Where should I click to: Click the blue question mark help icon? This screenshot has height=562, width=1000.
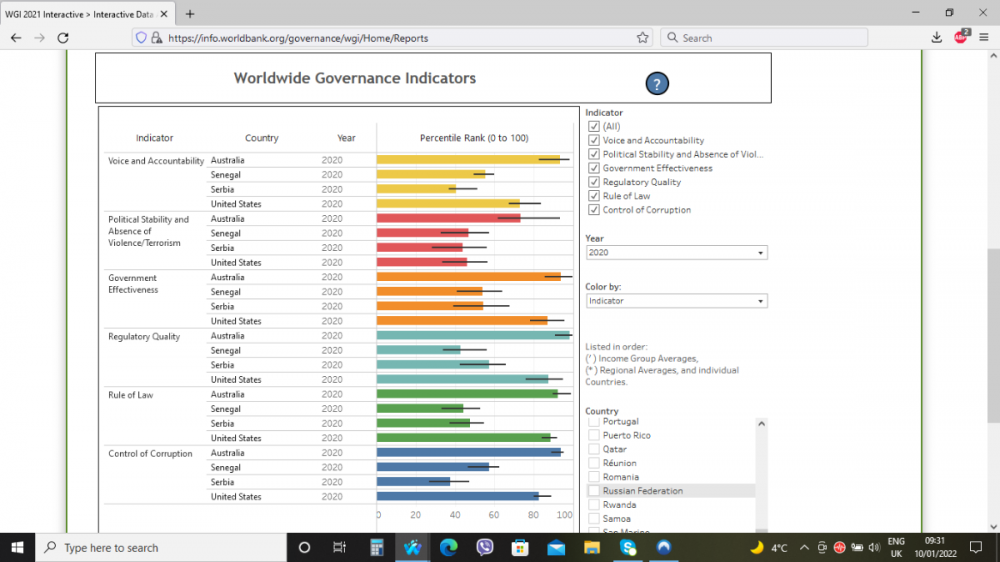point(656,84)
